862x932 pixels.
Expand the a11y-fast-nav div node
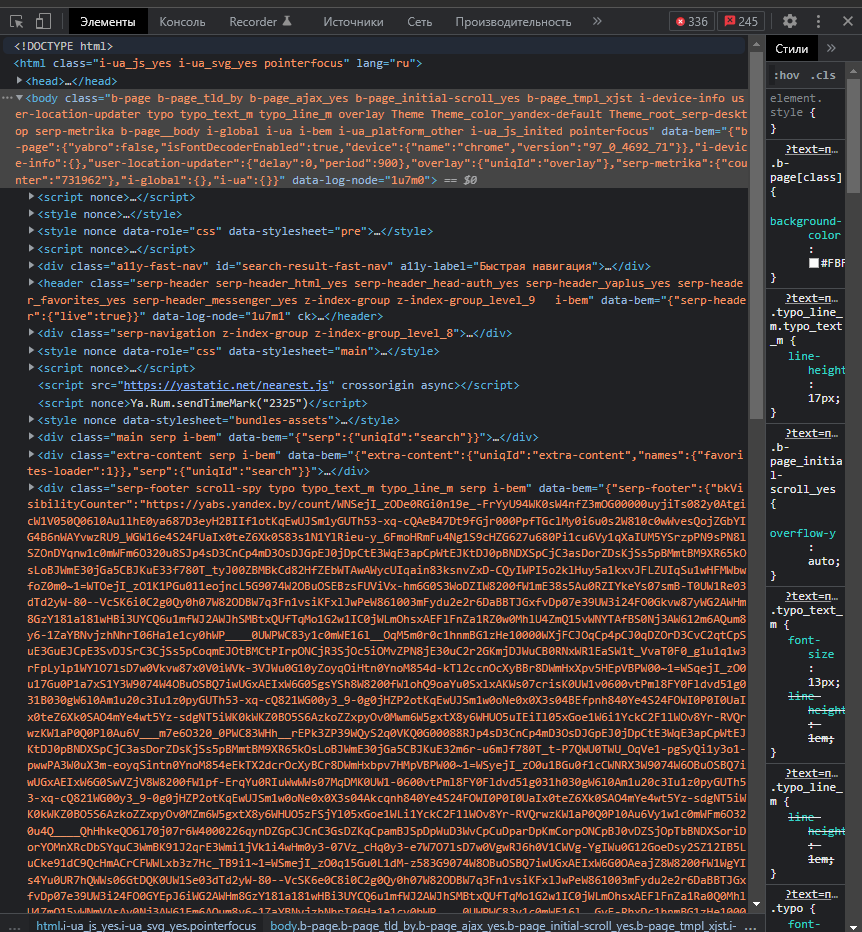pyautogui.click(x=33, y=266)
